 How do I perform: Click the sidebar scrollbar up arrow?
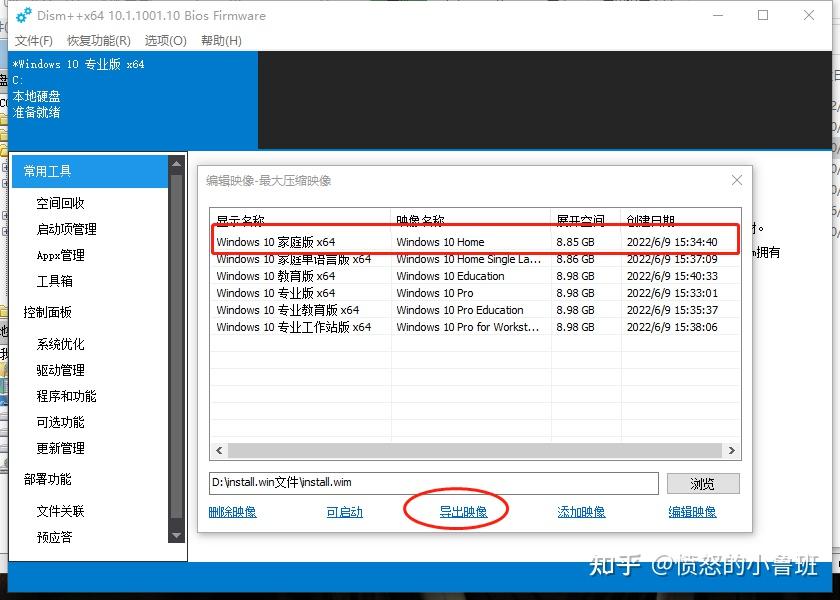click(x=176, y=163)
